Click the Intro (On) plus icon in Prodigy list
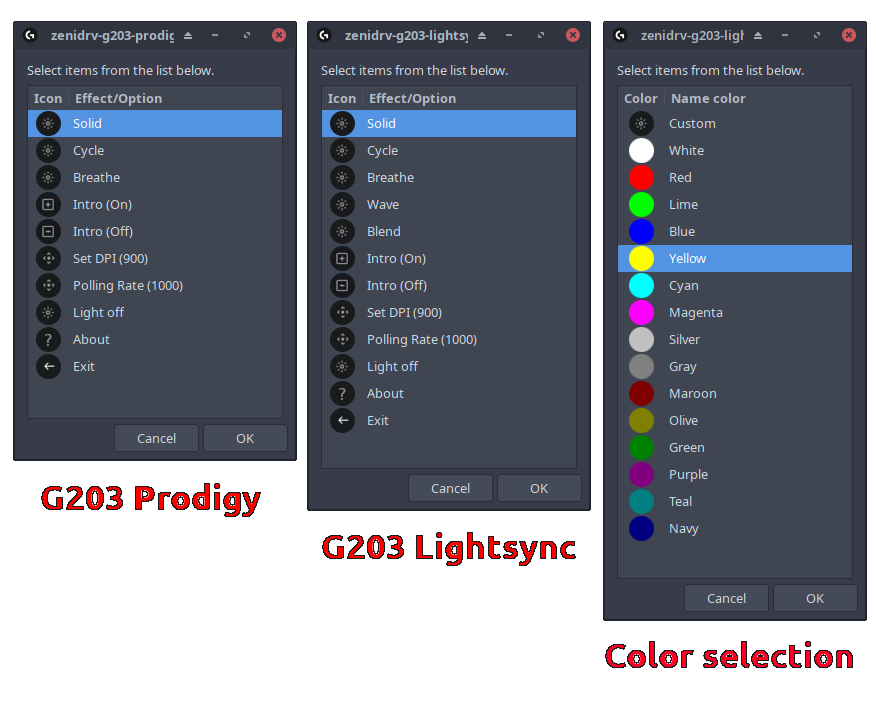The height and width of the screenshot is (702, 876). pos(49,204)
